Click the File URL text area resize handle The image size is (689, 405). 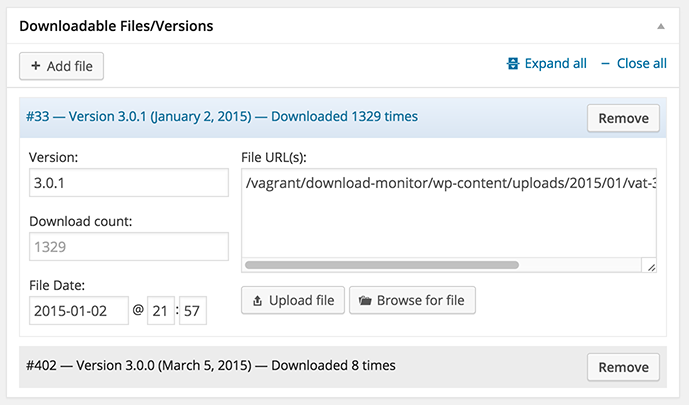click(x=651, y=267)
